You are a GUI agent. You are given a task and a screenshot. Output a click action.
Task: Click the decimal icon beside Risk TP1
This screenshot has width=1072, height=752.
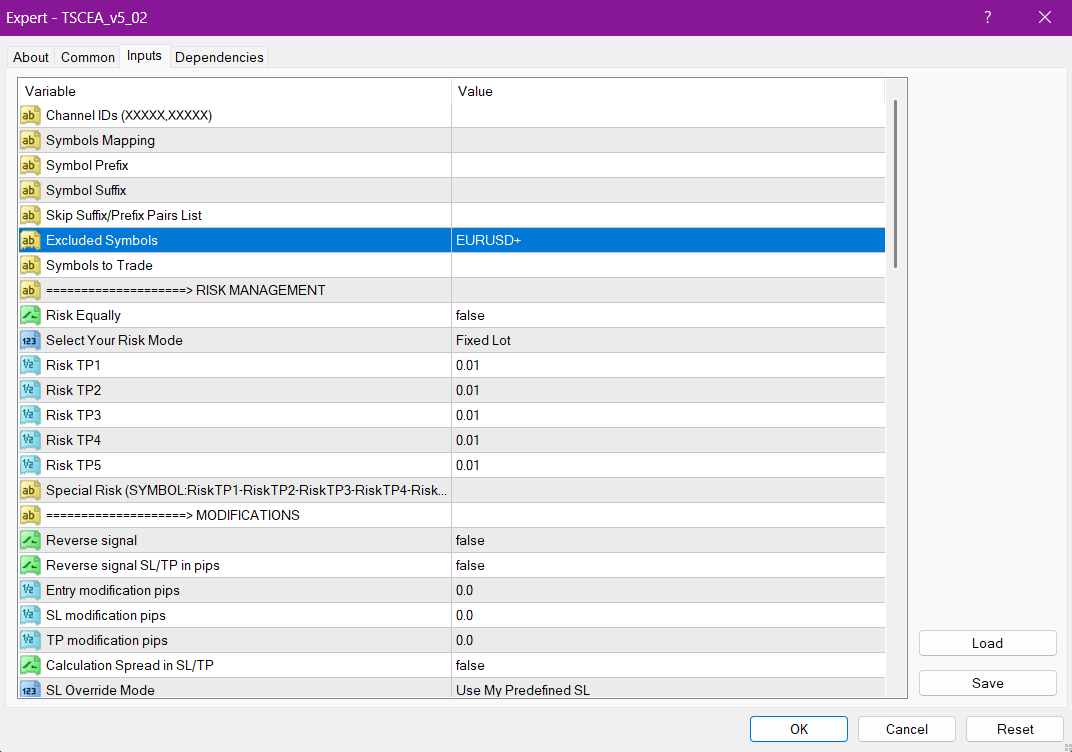[x=30, y=366]
